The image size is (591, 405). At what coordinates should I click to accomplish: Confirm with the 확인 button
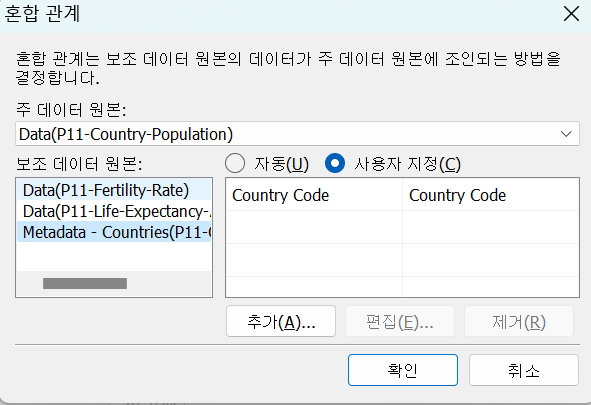pos(403,370)
